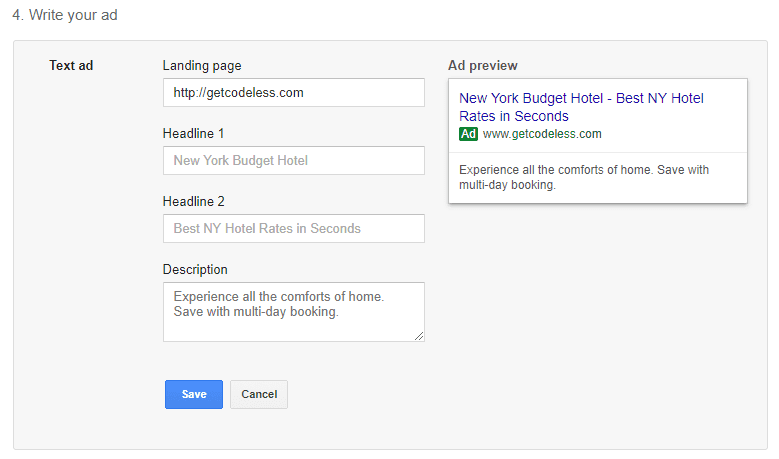Click the Landing page URL field
Image resolution: width=779 pixels, height=459 pixels.
[293, 93]
